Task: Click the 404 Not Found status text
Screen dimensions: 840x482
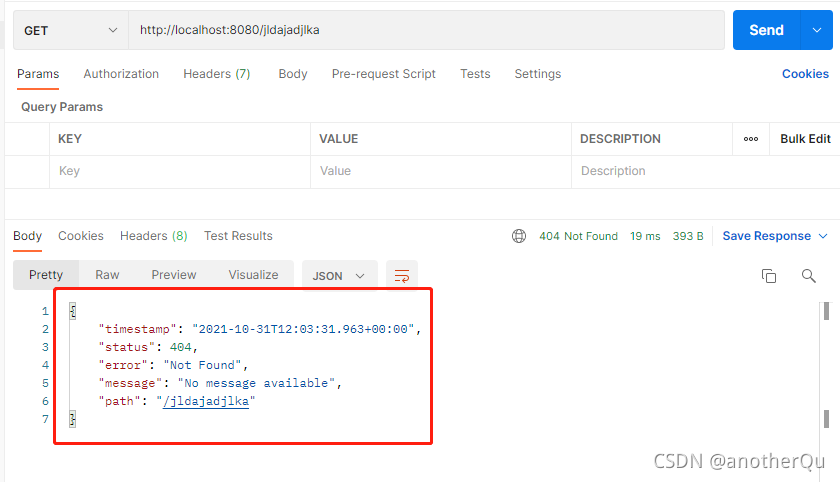Action: point(578,236)
